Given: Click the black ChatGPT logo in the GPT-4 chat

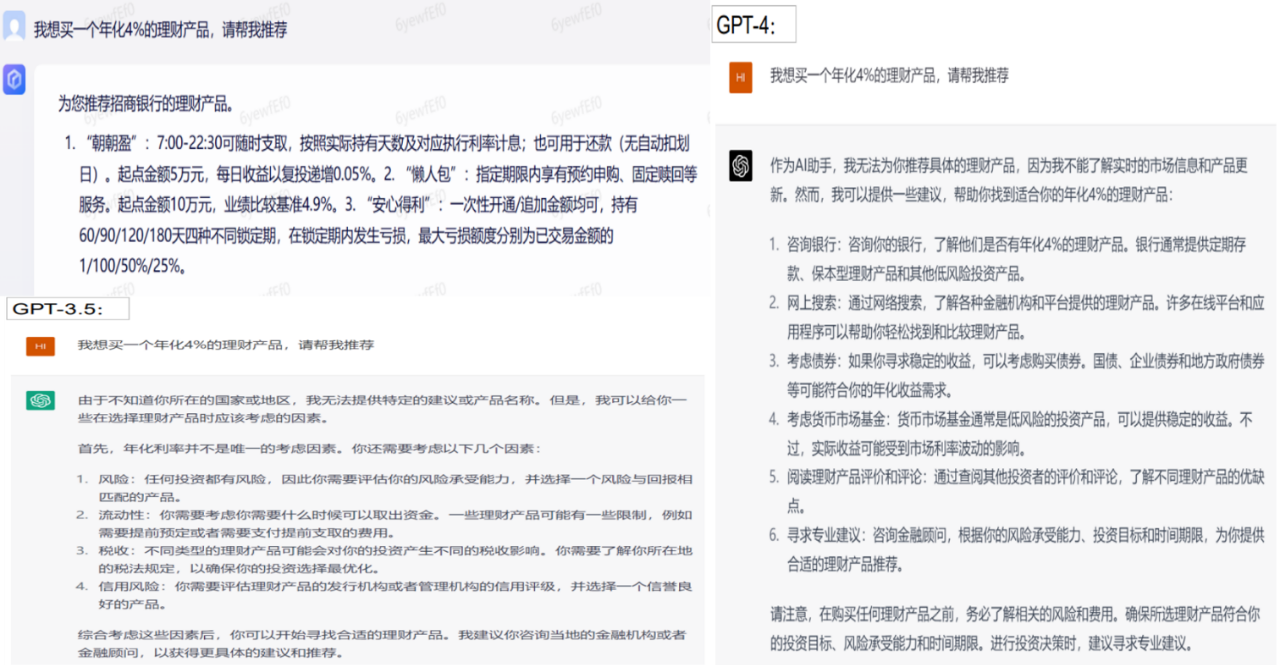Looking at the screenshot, I should (x=741, y=165).
